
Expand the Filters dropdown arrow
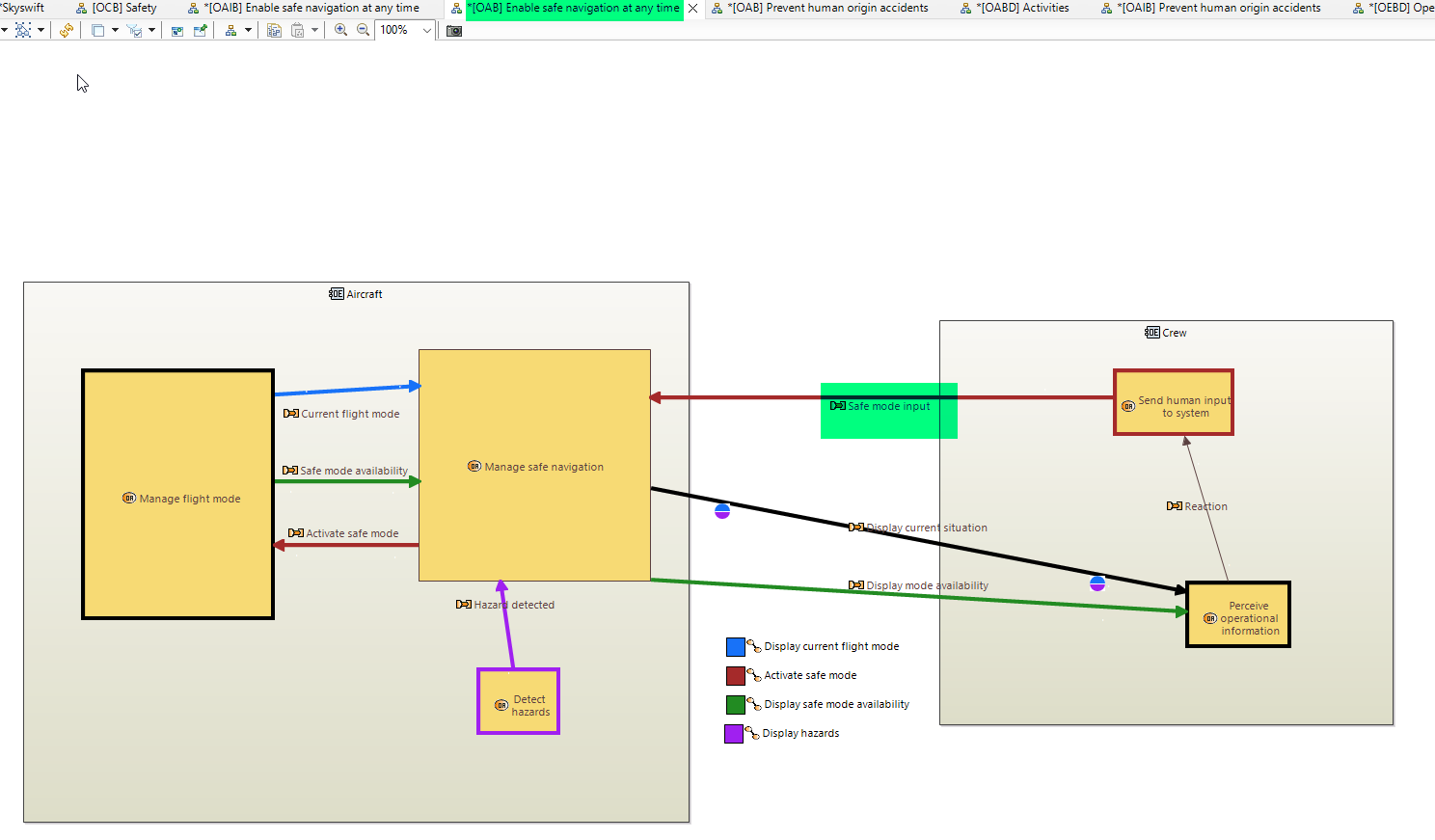click(x=151, y=31)
